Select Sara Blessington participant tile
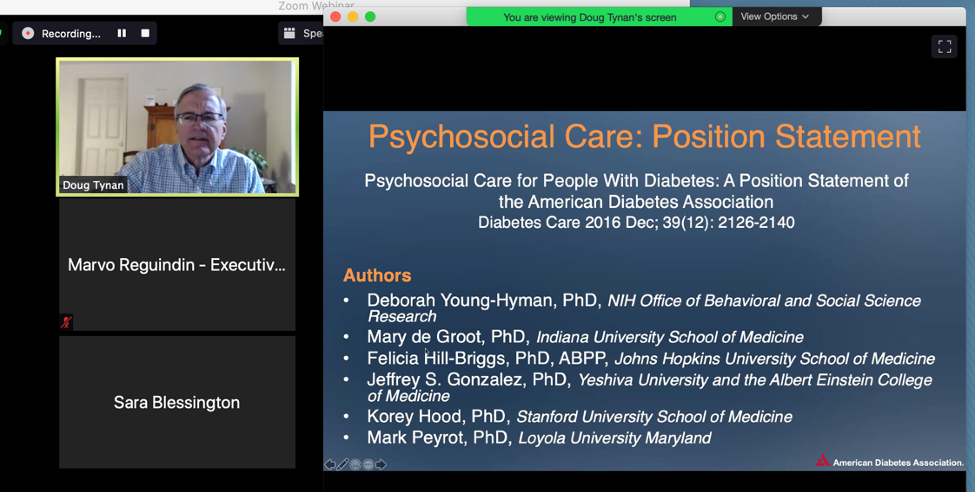The height and width of the screenshot is (493, 977). coord(177,402)
